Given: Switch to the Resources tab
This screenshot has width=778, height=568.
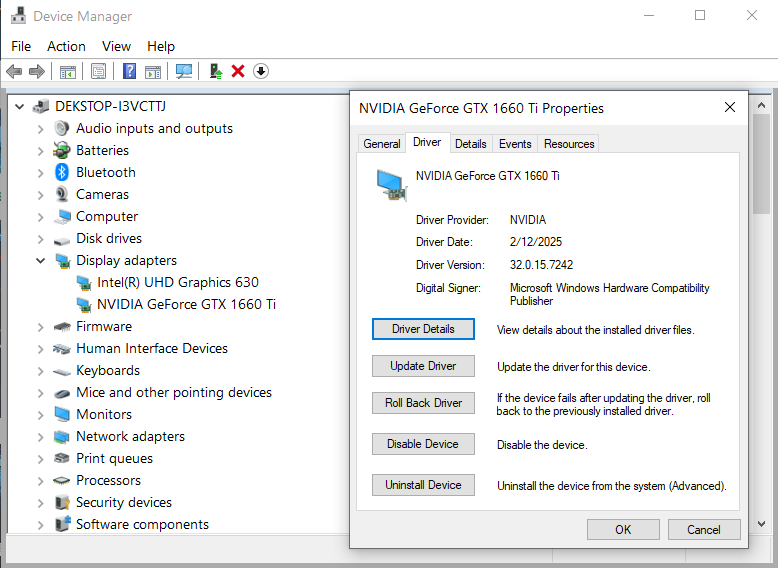Looking at the screenshot, I should tap(569, 143).
